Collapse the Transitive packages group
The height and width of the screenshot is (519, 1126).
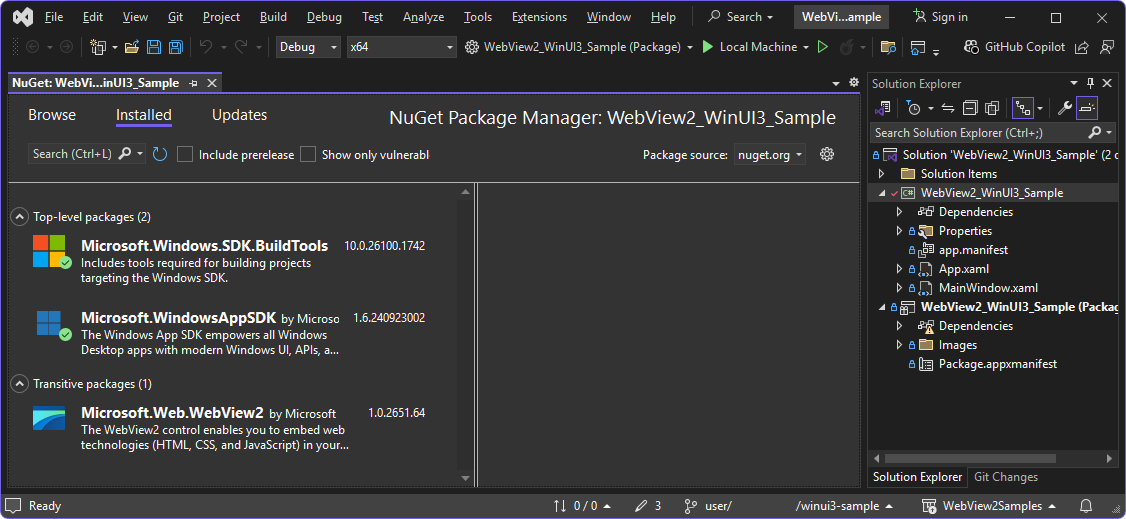[19, 384]
